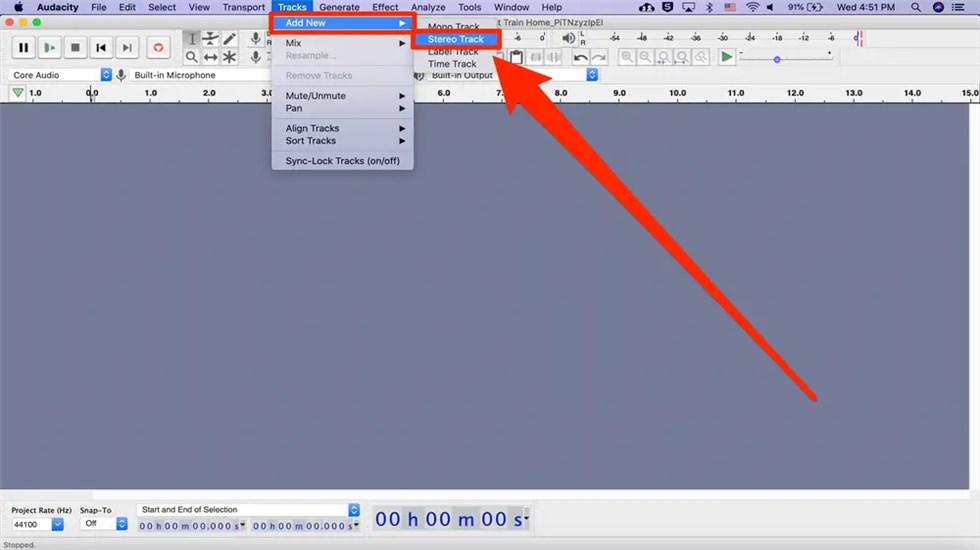
Task: Click the Undo arrow icon
Action: (x=581, y=57)
